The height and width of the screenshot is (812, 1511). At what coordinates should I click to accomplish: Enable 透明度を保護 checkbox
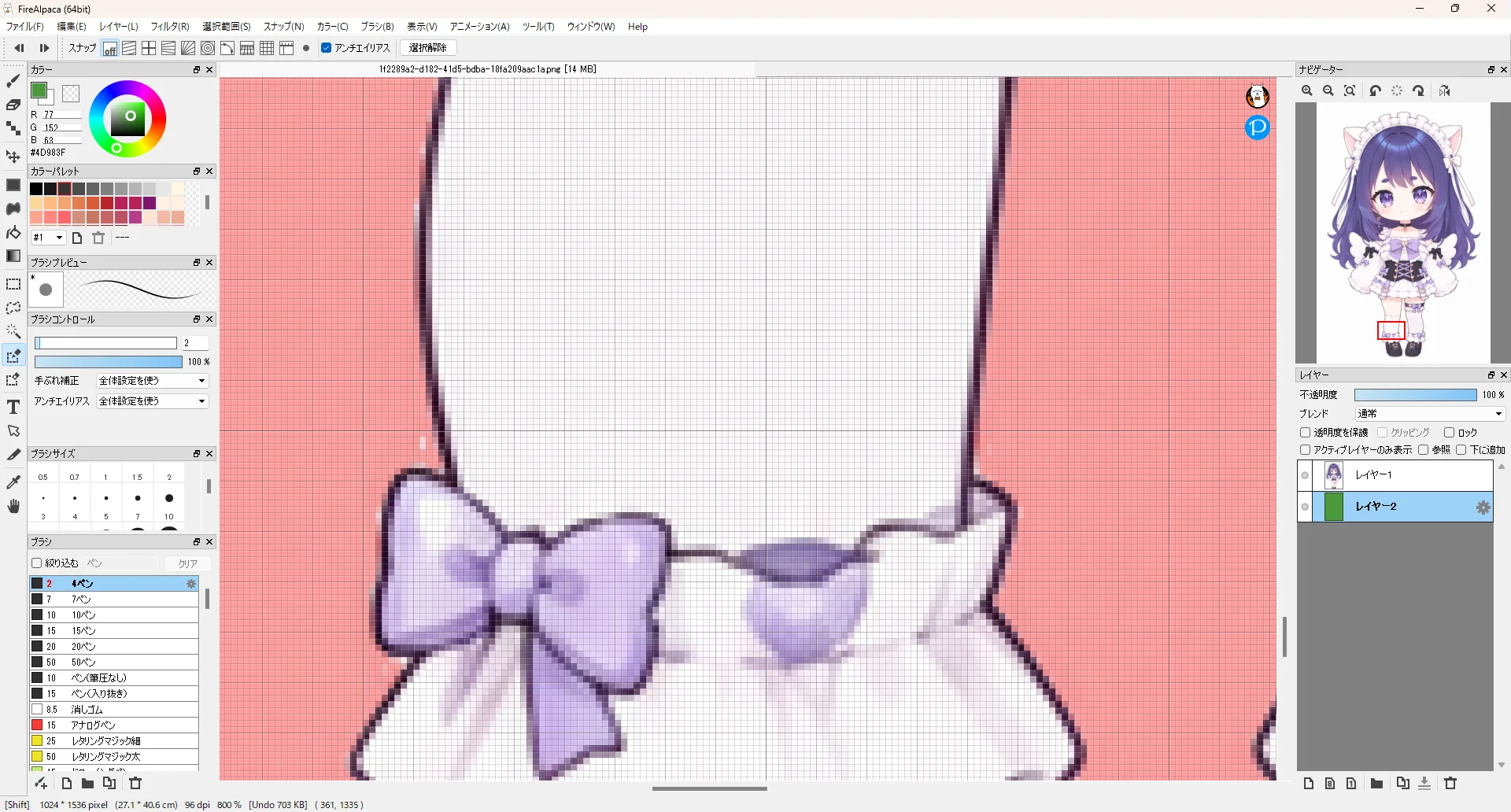point(1305,432)
